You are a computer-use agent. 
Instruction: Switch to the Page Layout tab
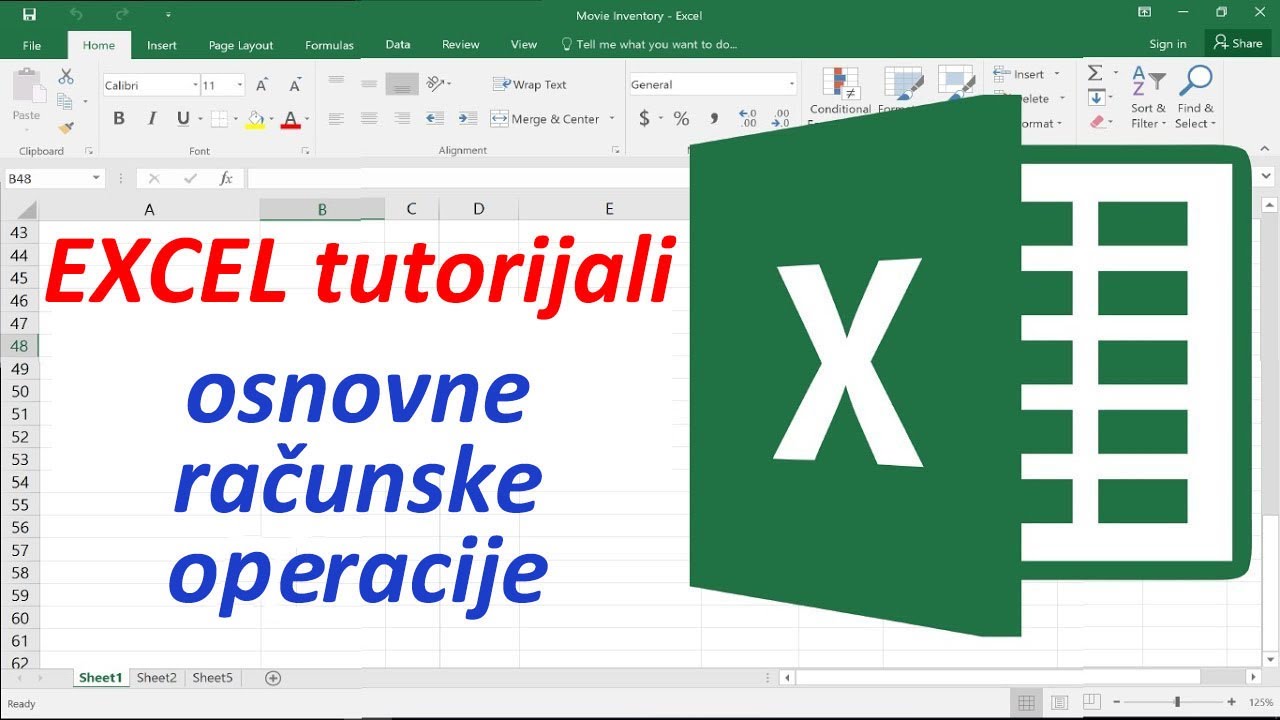point(241,45)
